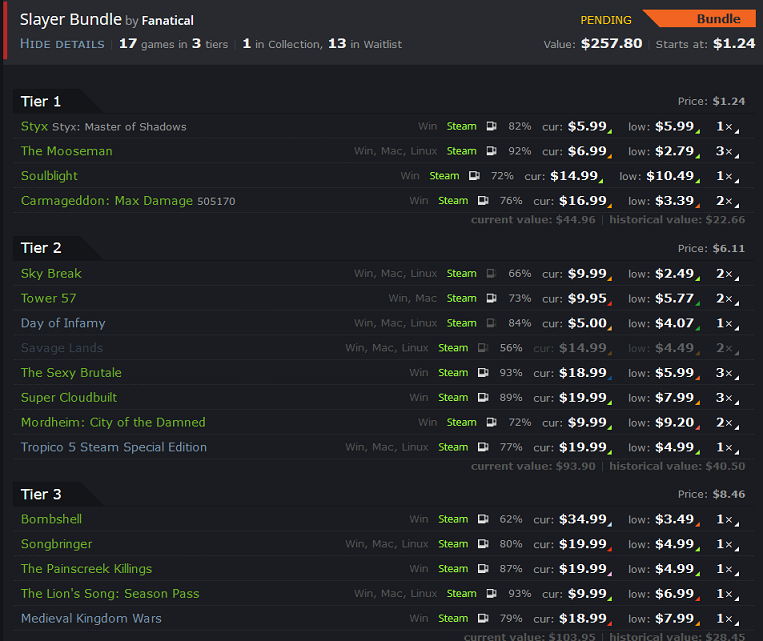Expand current price $34.99 for Bombshell
The image size is (763, 641).
[585, 519]
